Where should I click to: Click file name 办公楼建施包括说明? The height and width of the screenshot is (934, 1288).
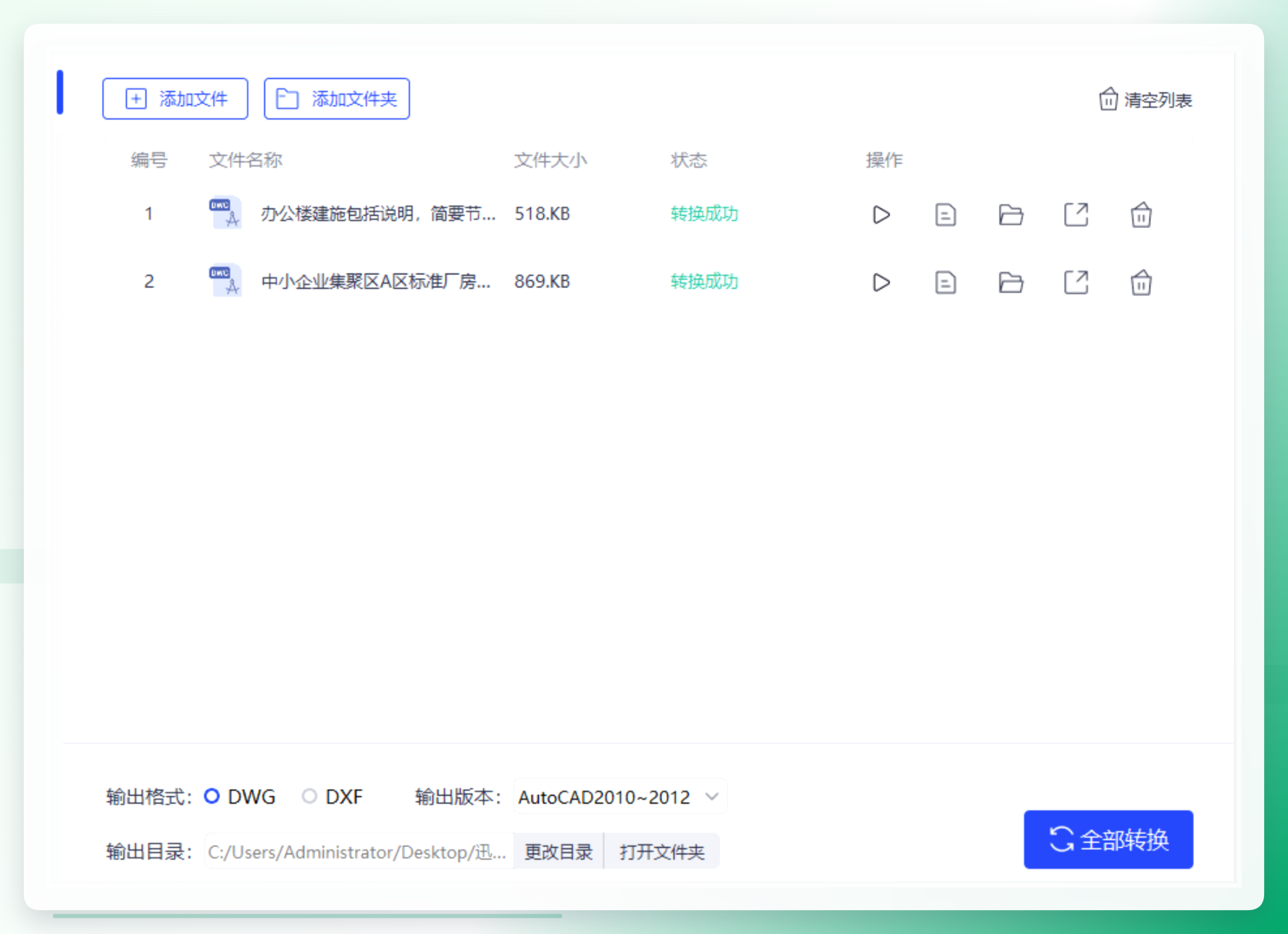(x=378, y=214)
